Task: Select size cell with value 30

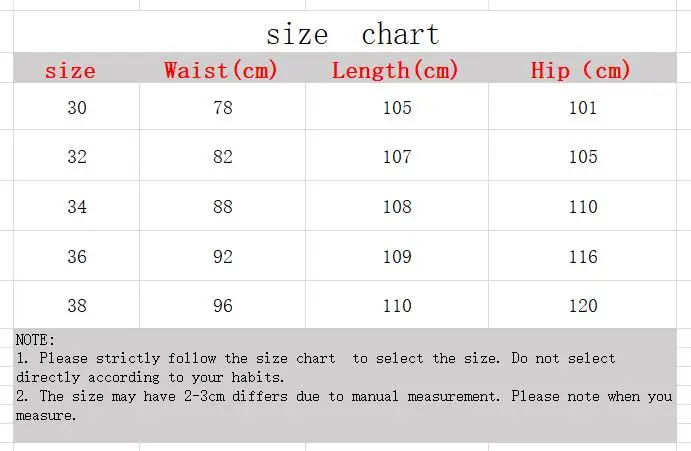Action: coord(76,106)
